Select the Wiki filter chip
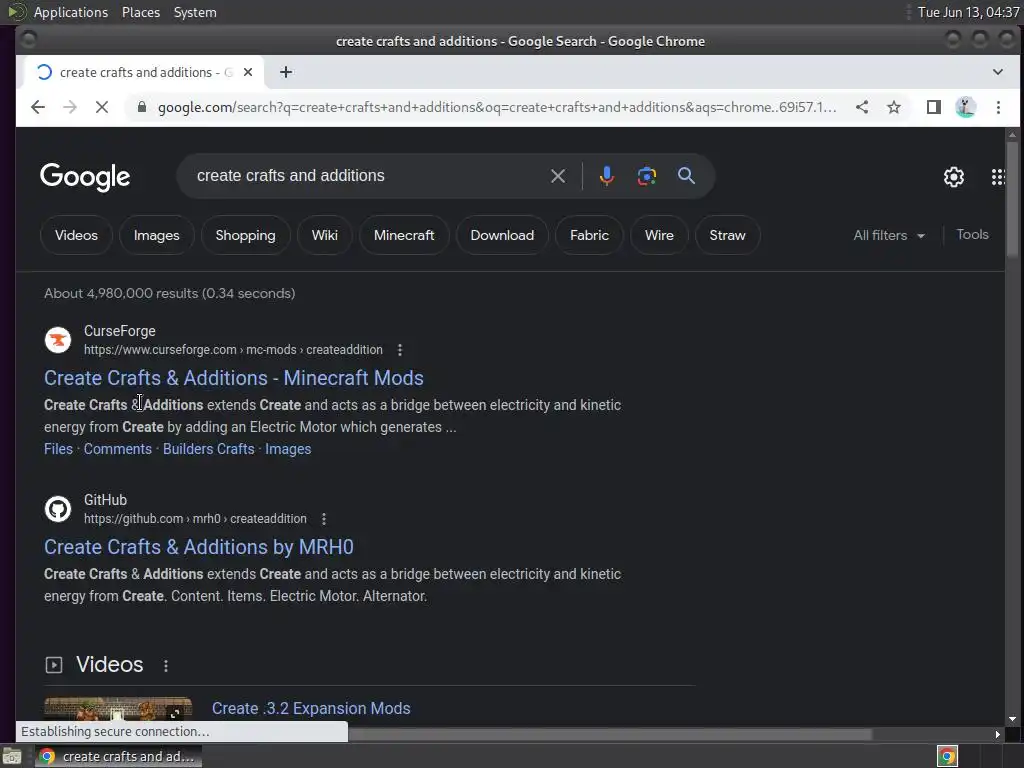The image size is (1024, 768). 325,236
